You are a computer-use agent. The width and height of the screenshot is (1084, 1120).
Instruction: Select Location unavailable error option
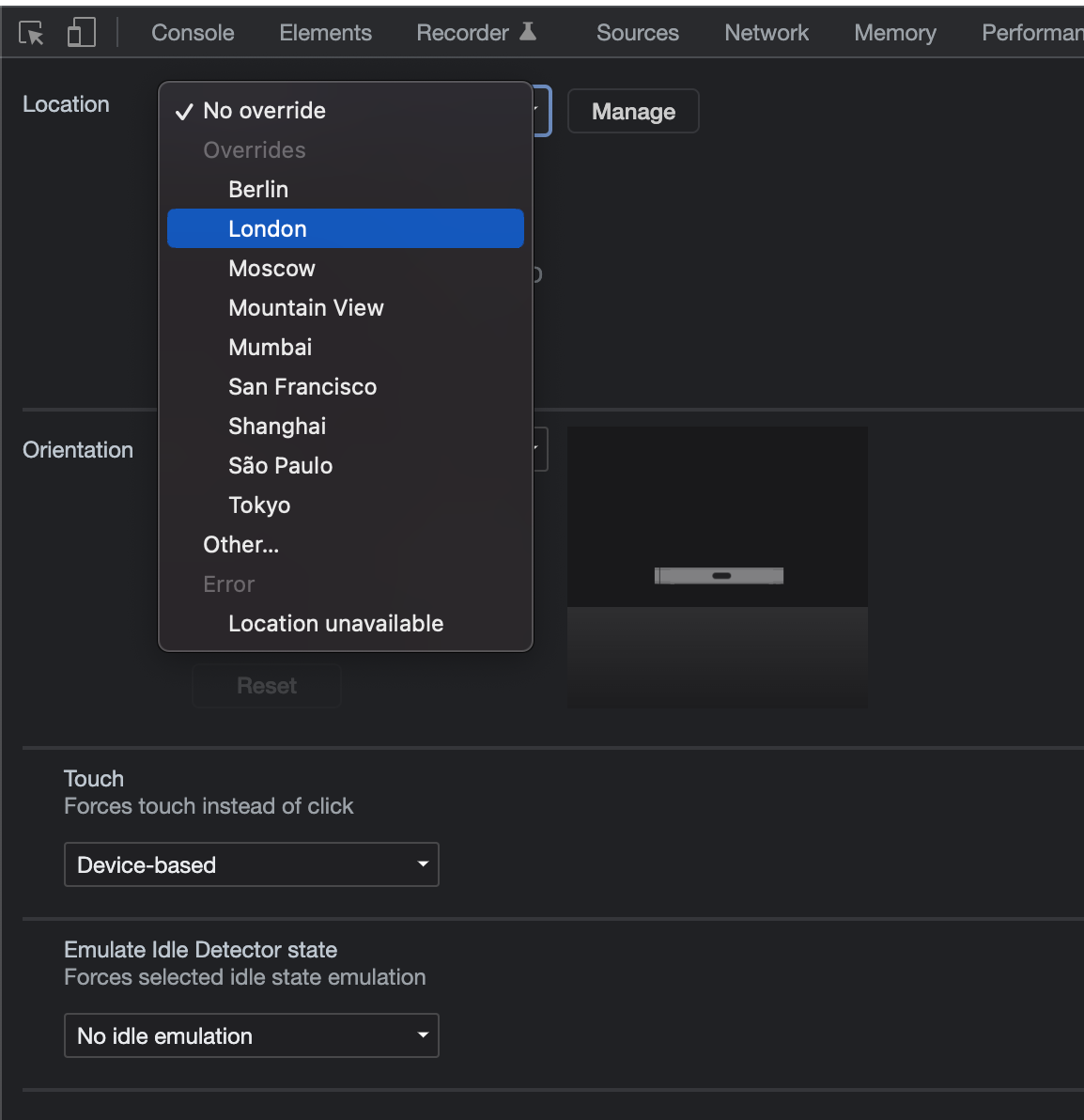[x=335, y=624]
